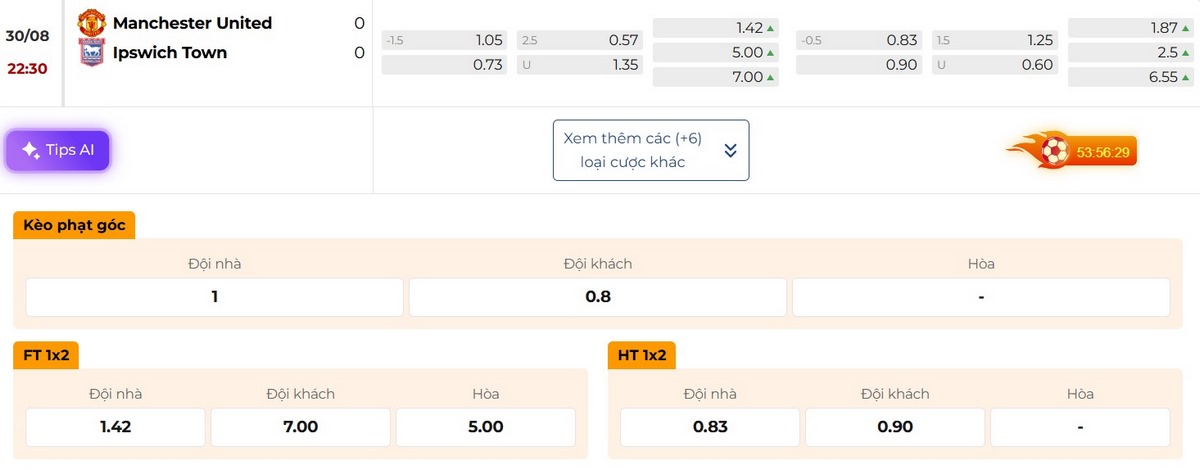The height and width of the screenshot is (470, 1200).
Task: Select Kèo phạt góc Đội khách odds 0.8
Action: [598, 297]
